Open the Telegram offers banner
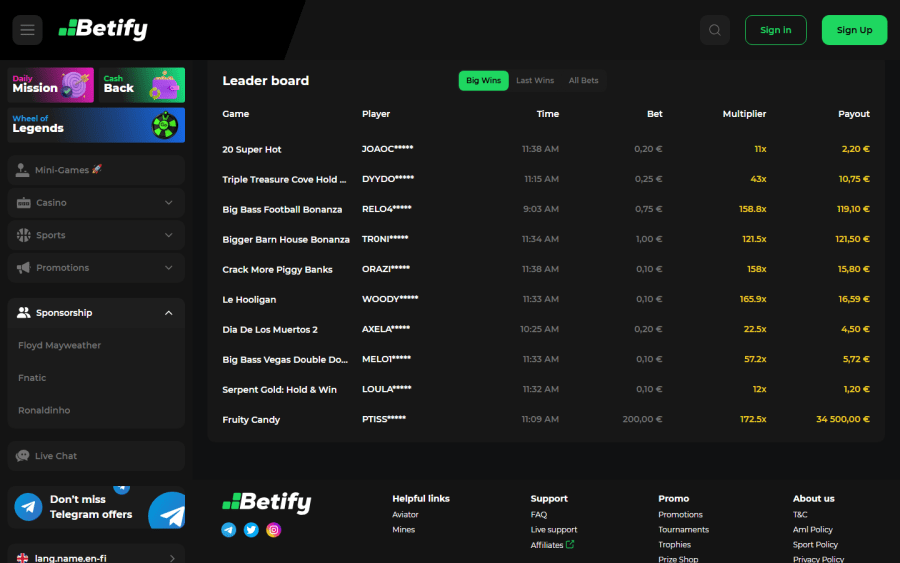The width and height of the screenshot is (900, 563). pos(96,507)
